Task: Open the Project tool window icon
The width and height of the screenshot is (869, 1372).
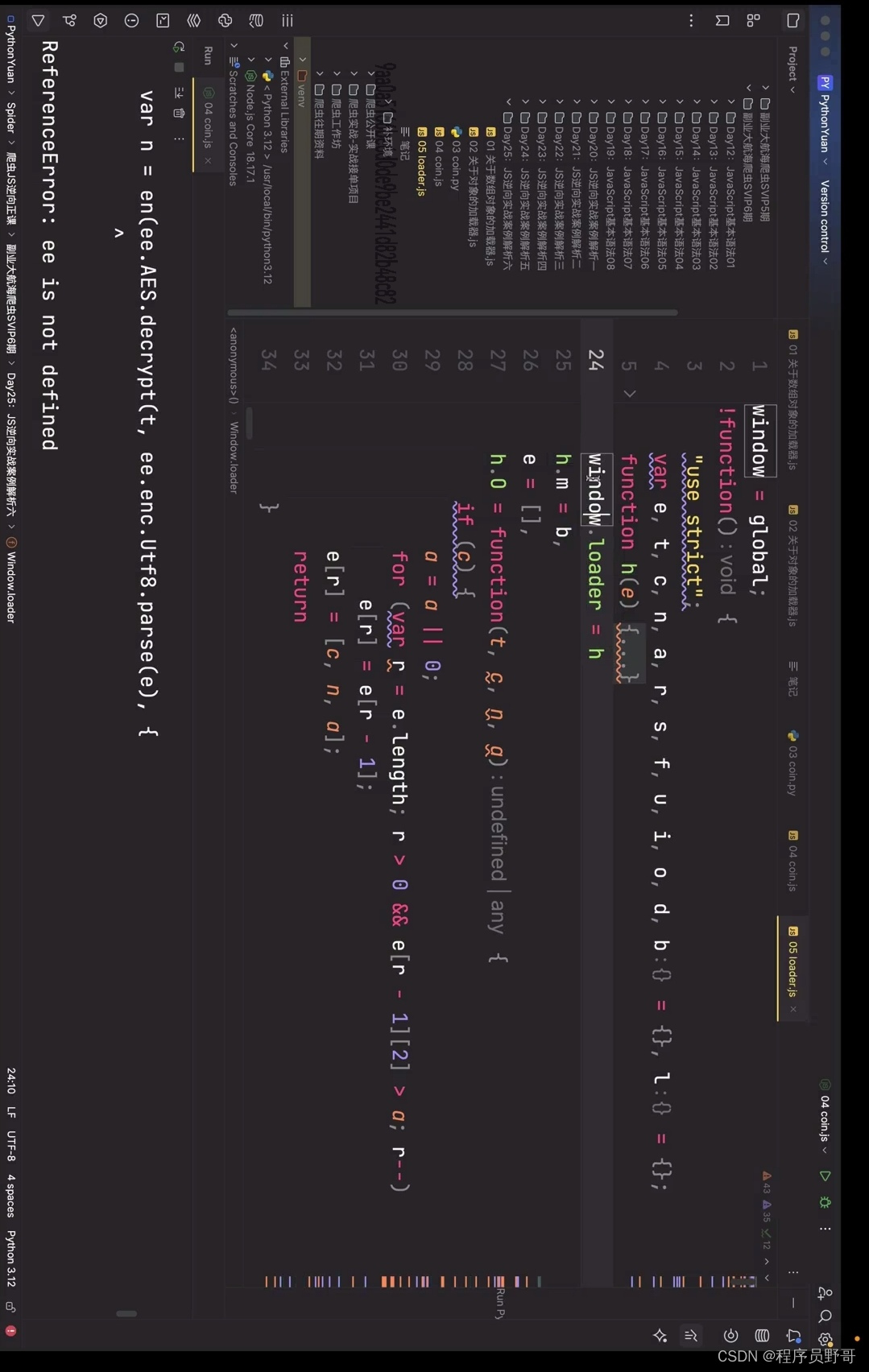Action: 792,20
